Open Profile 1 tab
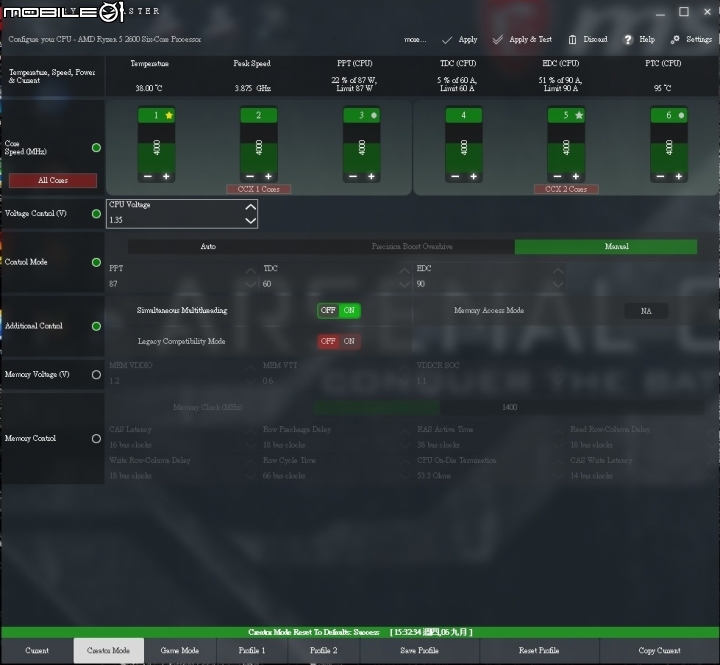Image resolution: width=720 pixels, height=665 pixels. pyautogui.click(x=252, y=650)
